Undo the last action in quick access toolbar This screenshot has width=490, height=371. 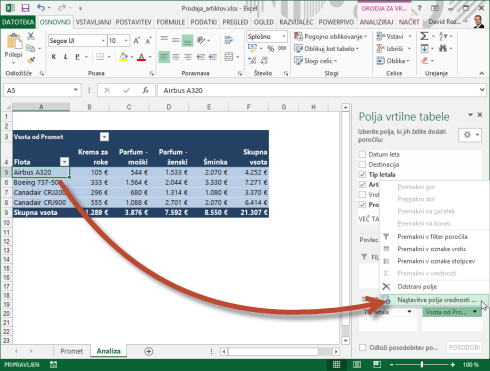click(x=41, y=8)
